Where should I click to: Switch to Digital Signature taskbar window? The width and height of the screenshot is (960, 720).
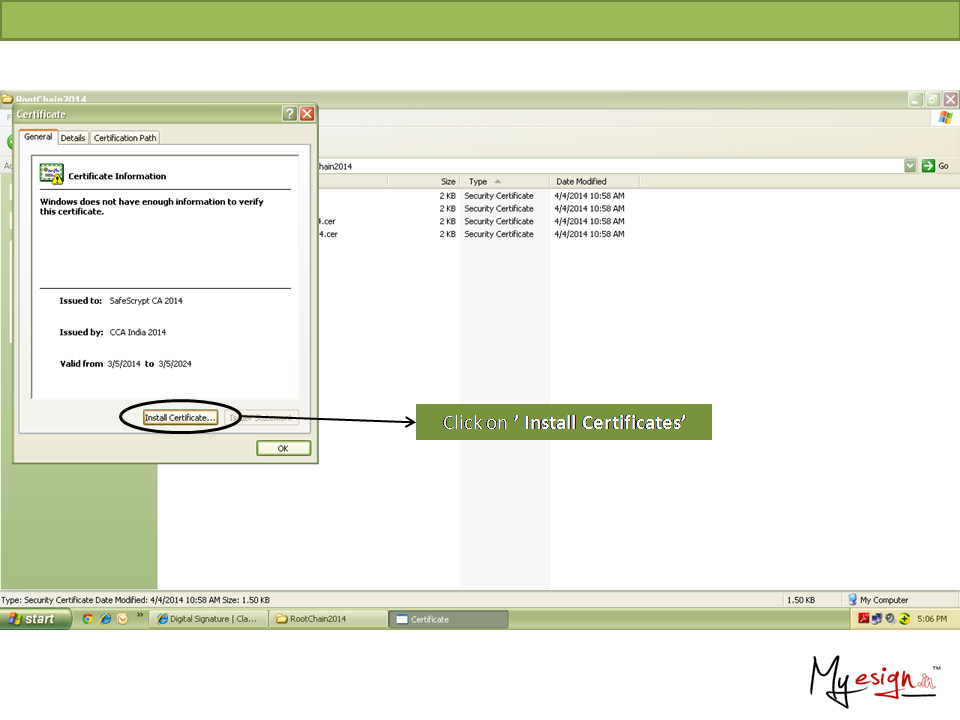point(208,619)
